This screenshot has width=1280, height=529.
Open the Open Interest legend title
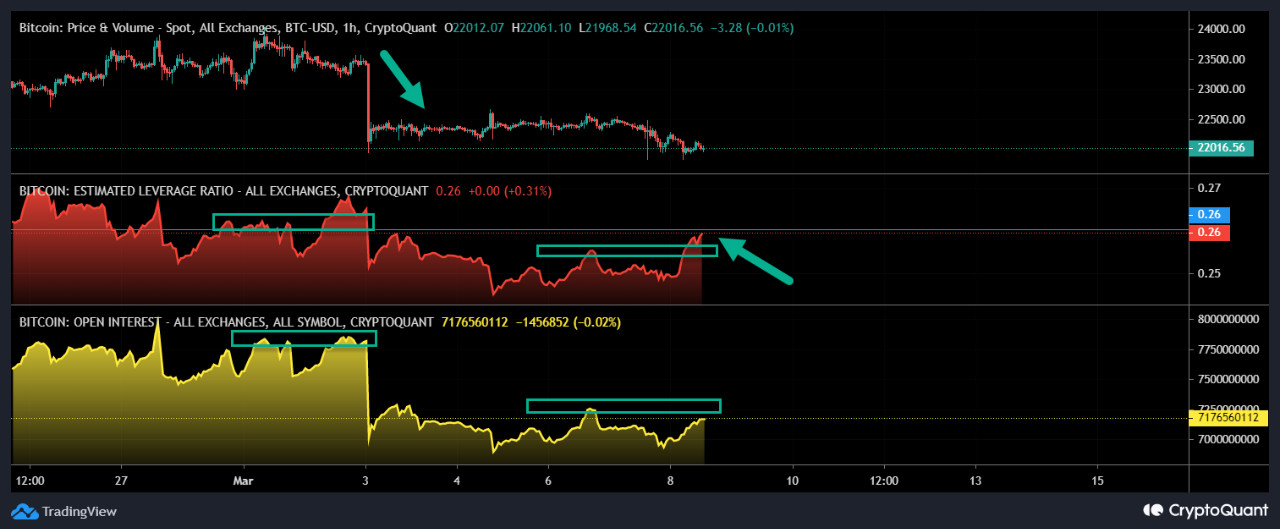tap(224, 322)
